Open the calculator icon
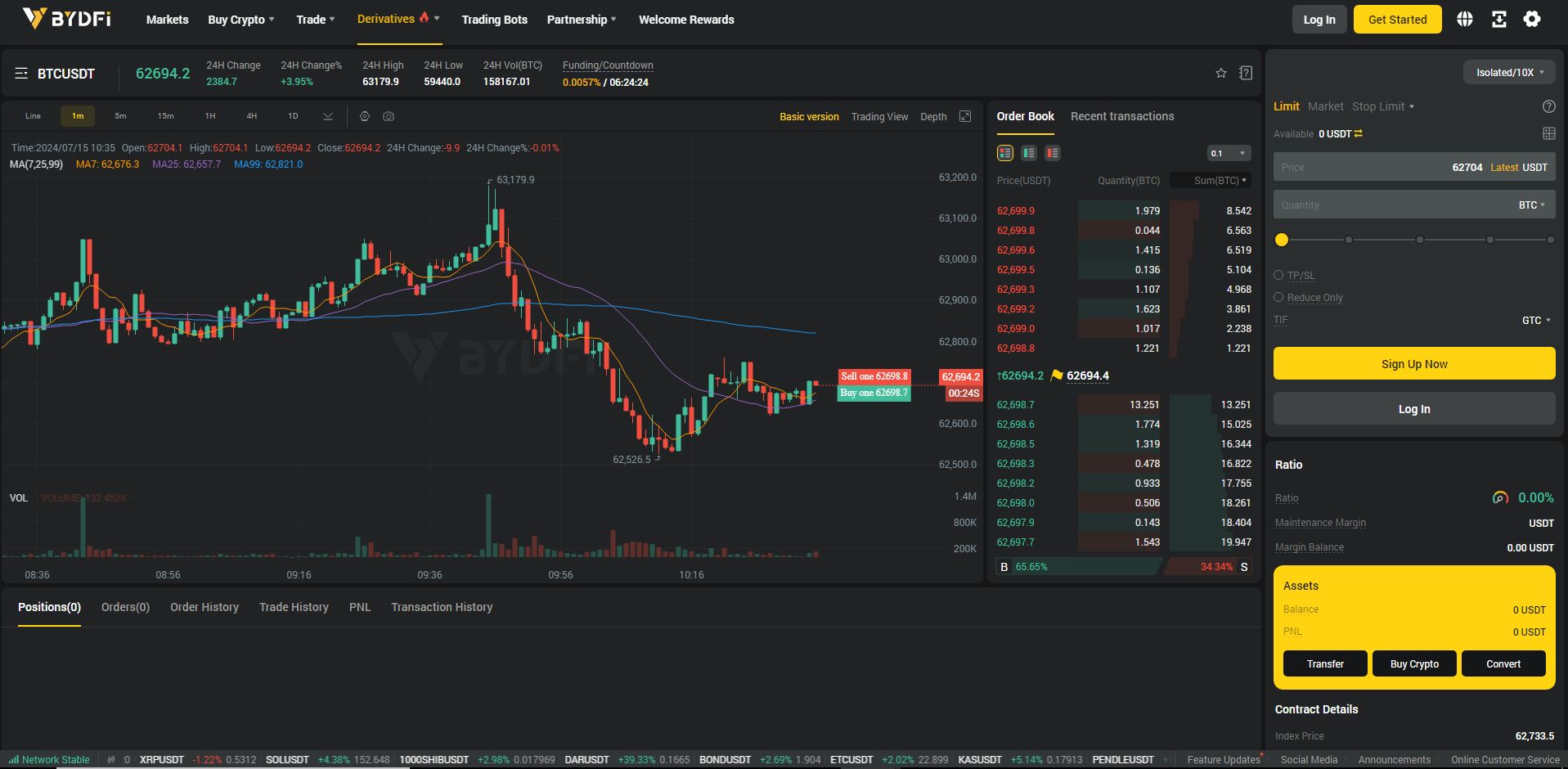This screenshot has width=1568, height=769. 1548,133
